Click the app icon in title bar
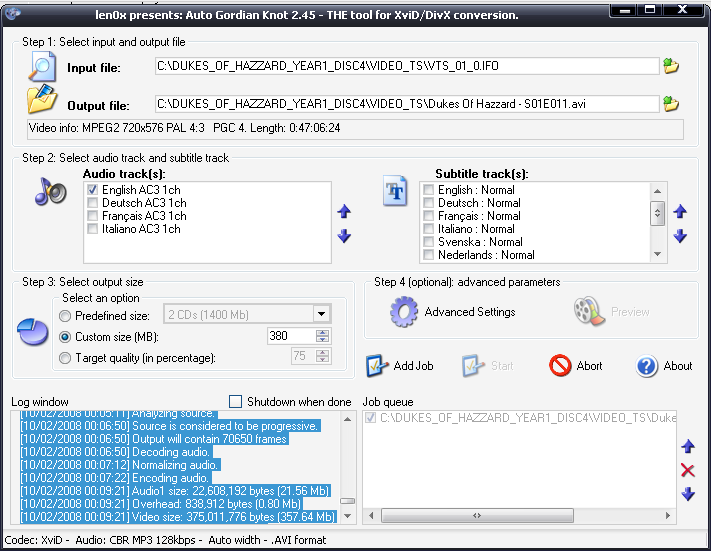This screenshot has width=711, height=551. click(x=12, y=14)
